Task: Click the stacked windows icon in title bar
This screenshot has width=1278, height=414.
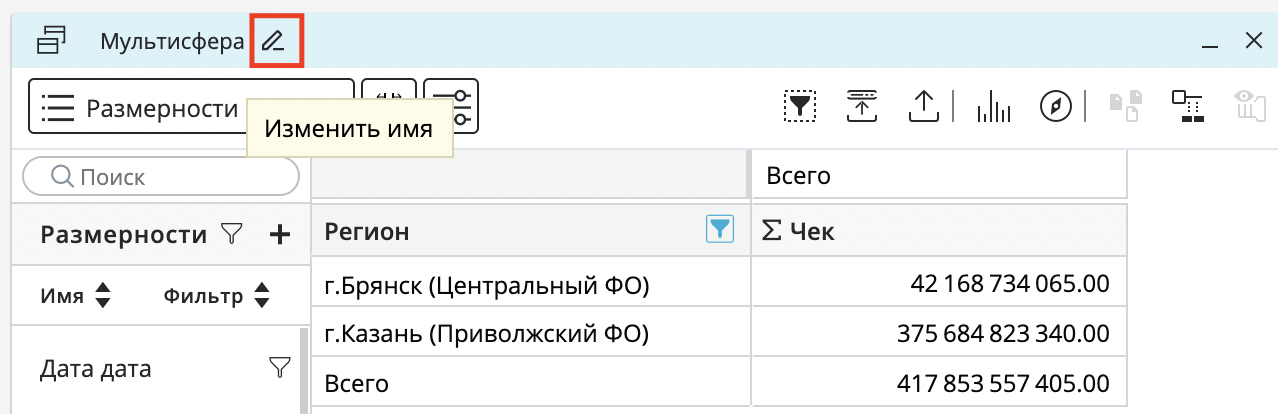Action: (x=51, y=41)
